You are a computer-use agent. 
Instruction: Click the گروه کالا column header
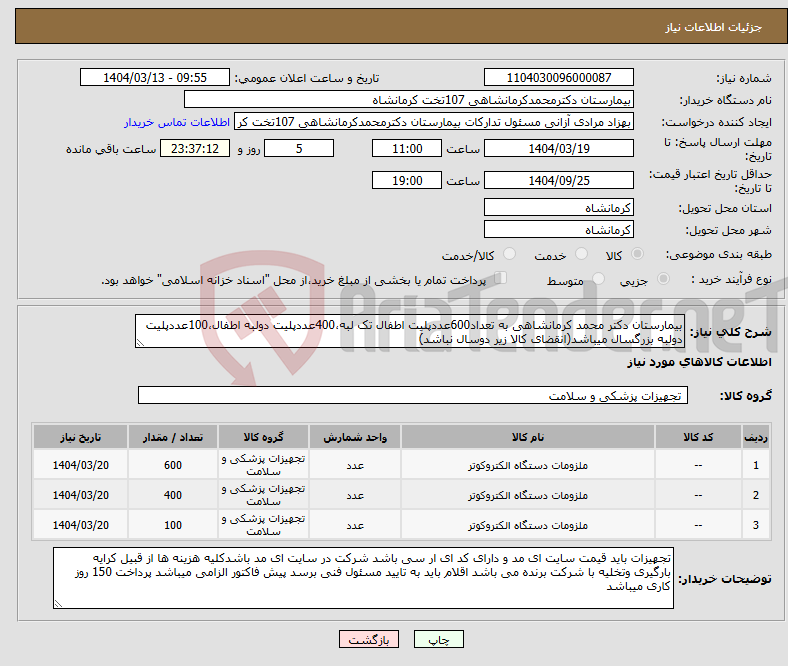[x=263, y=437]
